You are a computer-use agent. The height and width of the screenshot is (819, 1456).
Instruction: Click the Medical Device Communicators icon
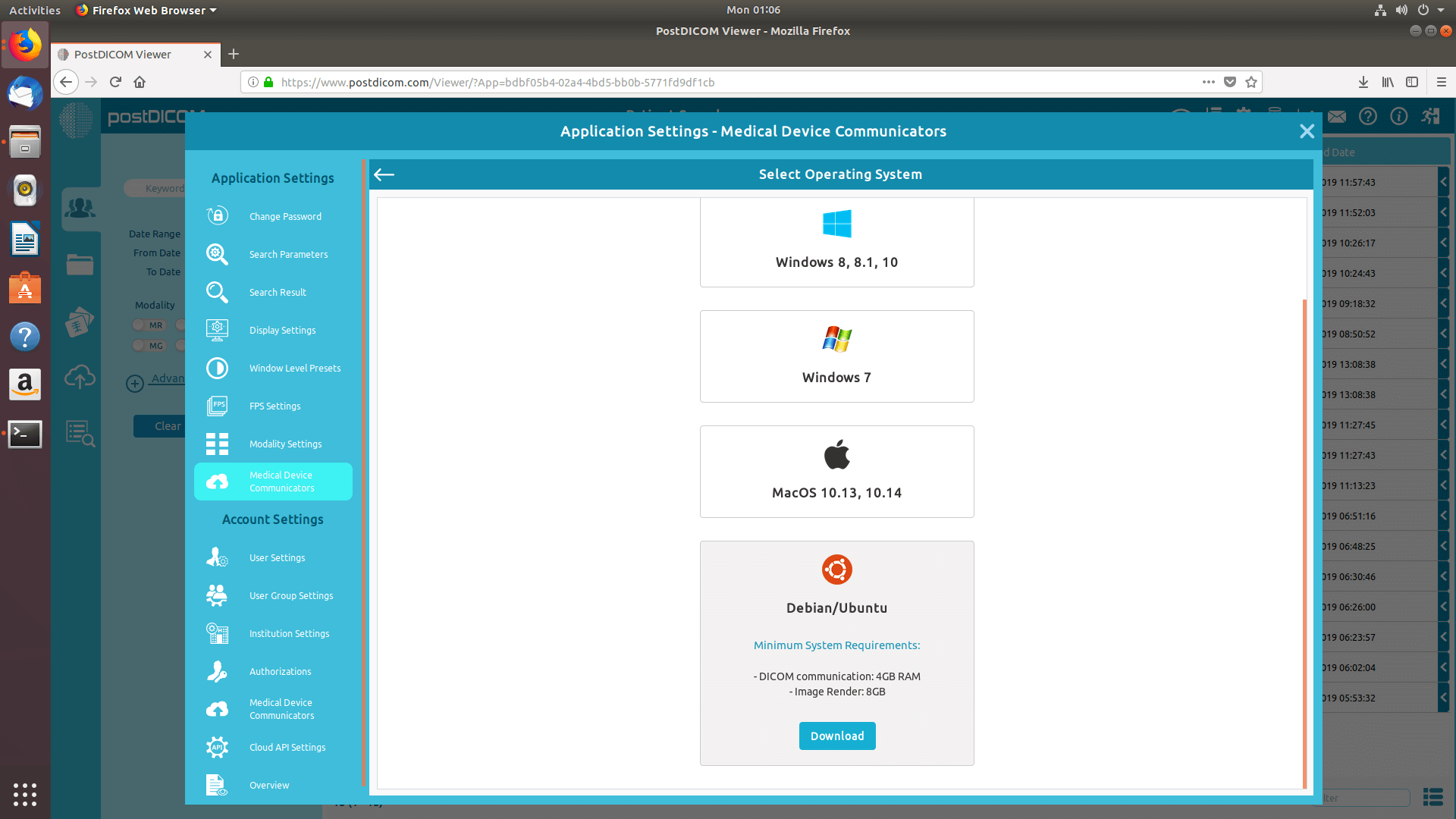click(x=217, y=481)
